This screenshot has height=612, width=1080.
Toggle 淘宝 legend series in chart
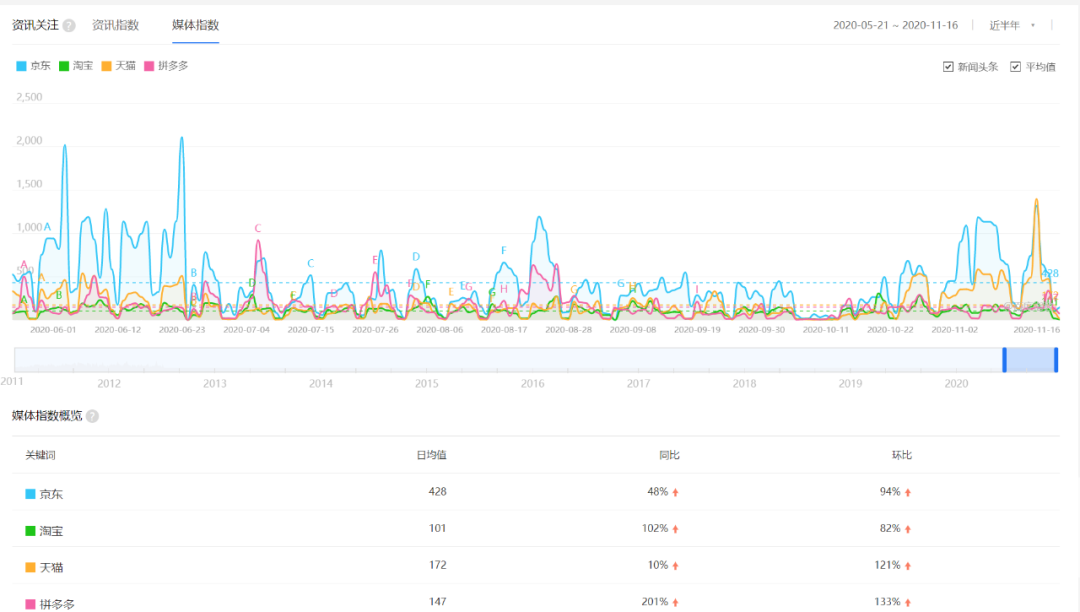[x=76, y=65]
